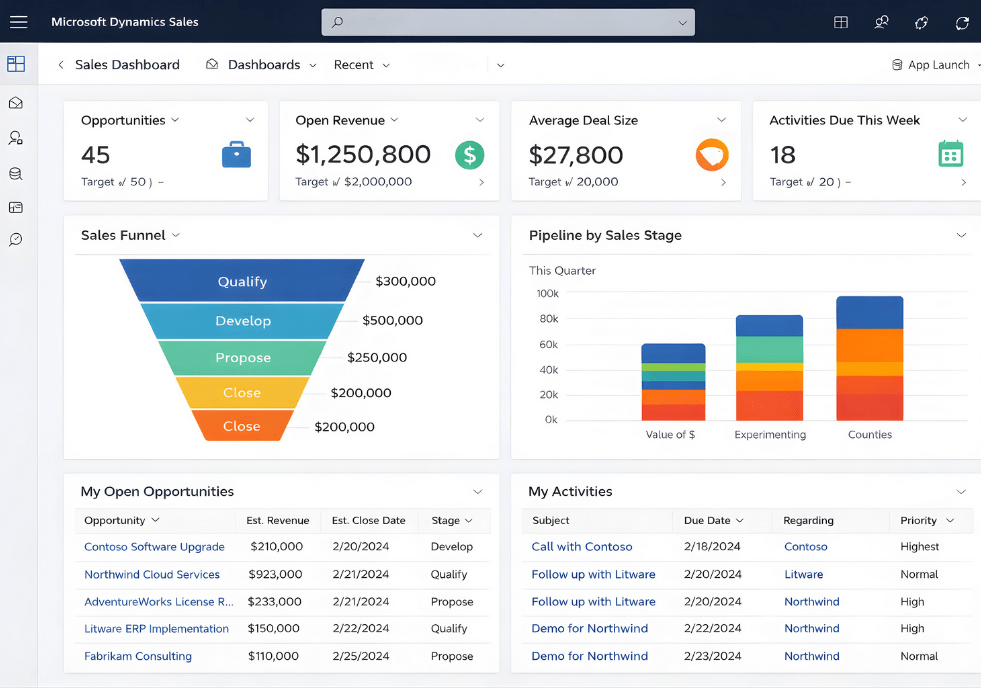Open the contacts icon in left sidebar
Screen dimensions: 981x688
16,138
